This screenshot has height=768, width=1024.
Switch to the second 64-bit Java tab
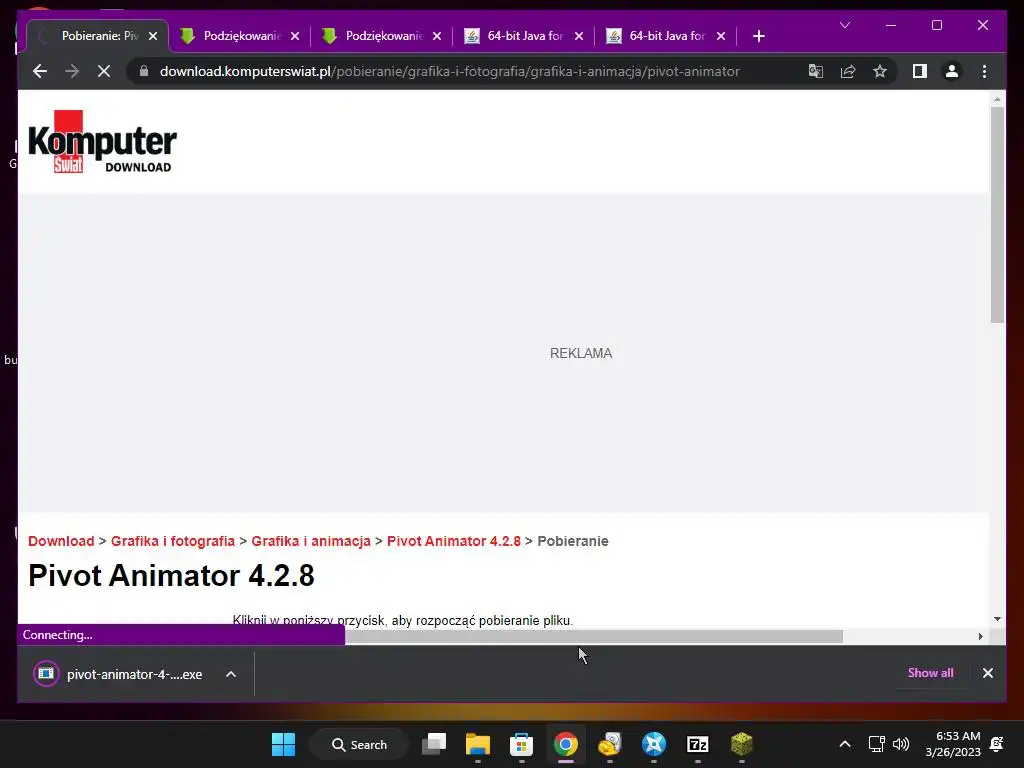(x=665, y=36)
